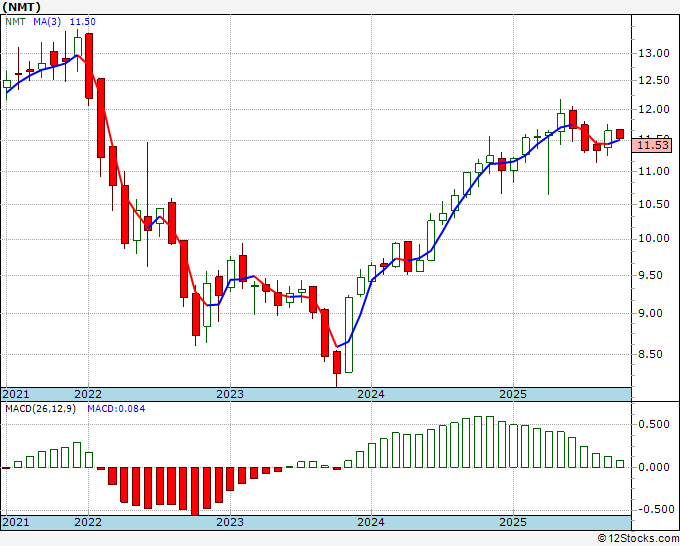
Task: Open the 12Stocks.com copyright link
Action: pos(638,539)
